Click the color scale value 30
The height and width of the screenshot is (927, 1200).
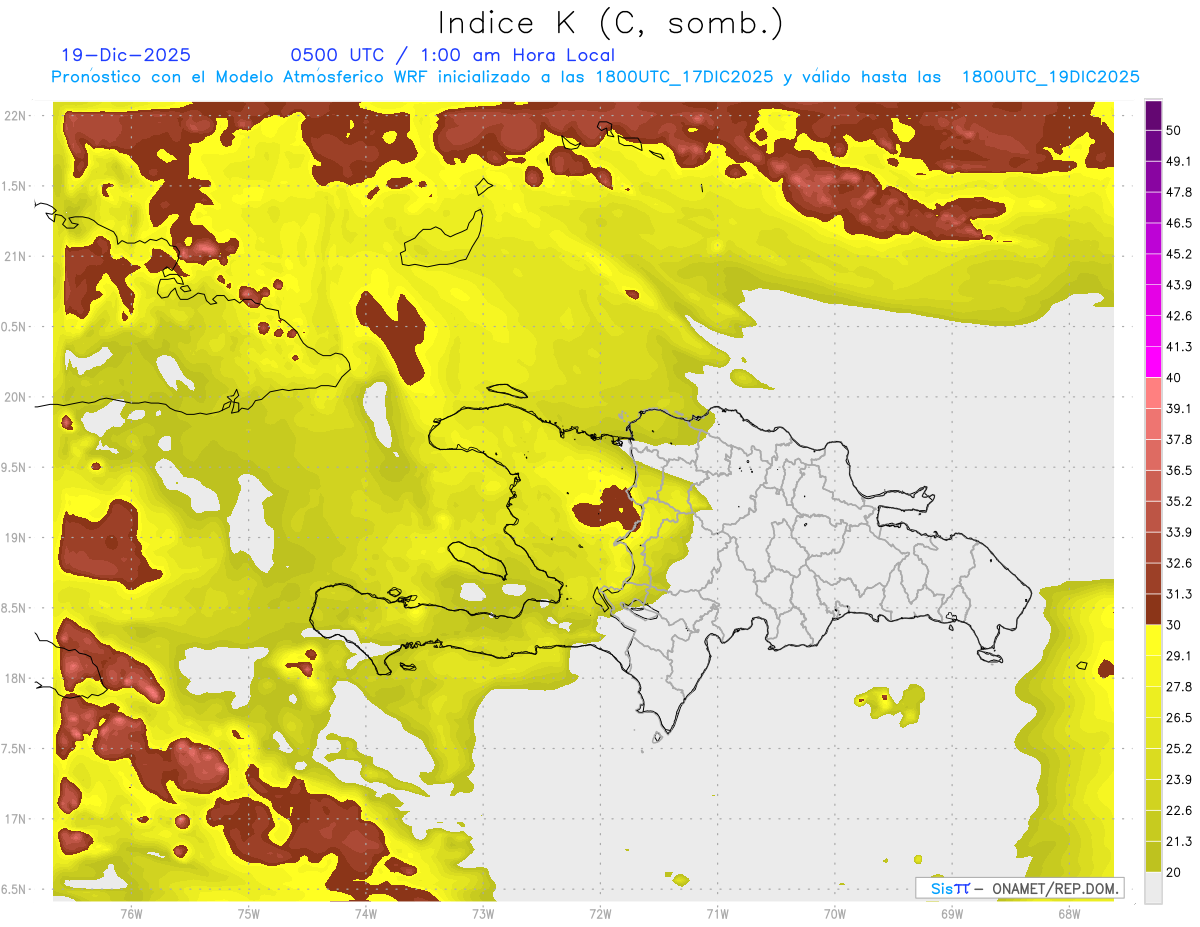[1173, 625]
